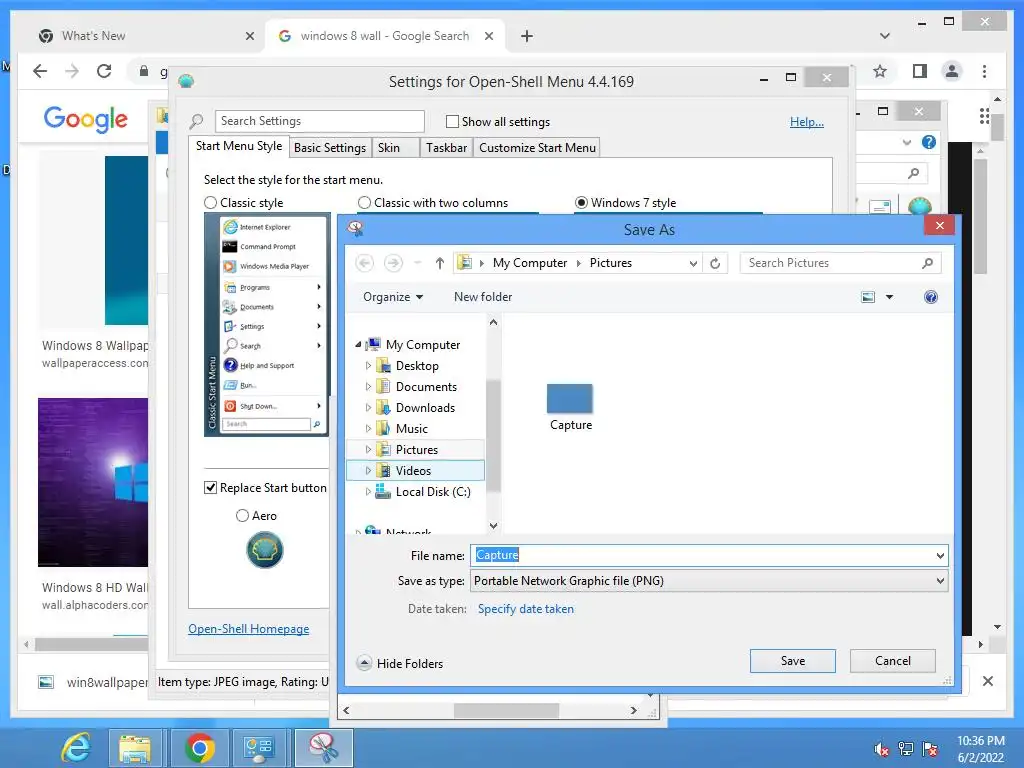1024x768 pixels.
Task: Expand the Desktop tree node
Action: click(x=368, y=366)
